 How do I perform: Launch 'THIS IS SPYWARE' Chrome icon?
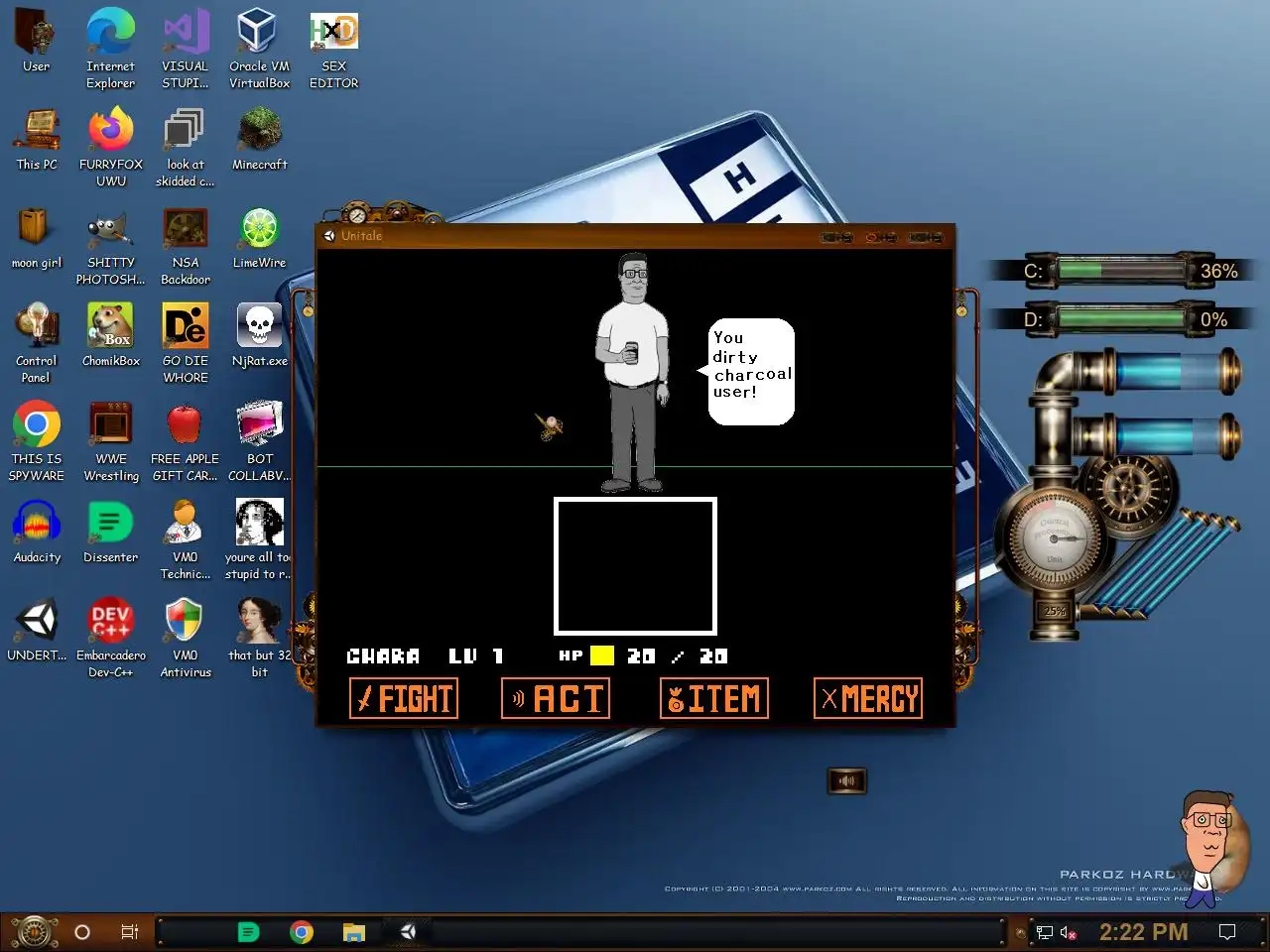[x=37, y=441]
